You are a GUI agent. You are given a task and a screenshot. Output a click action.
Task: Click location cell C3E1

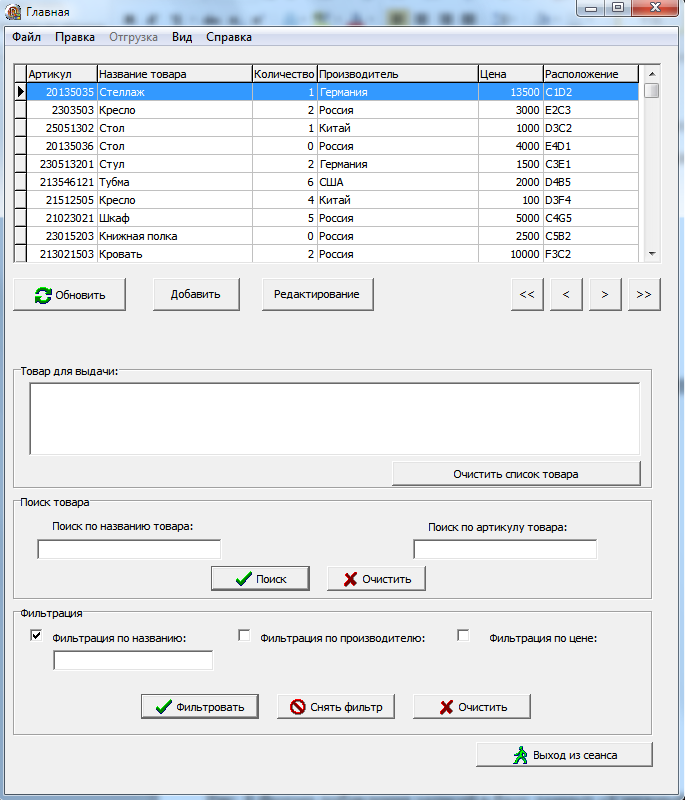(x=591, y=164)
